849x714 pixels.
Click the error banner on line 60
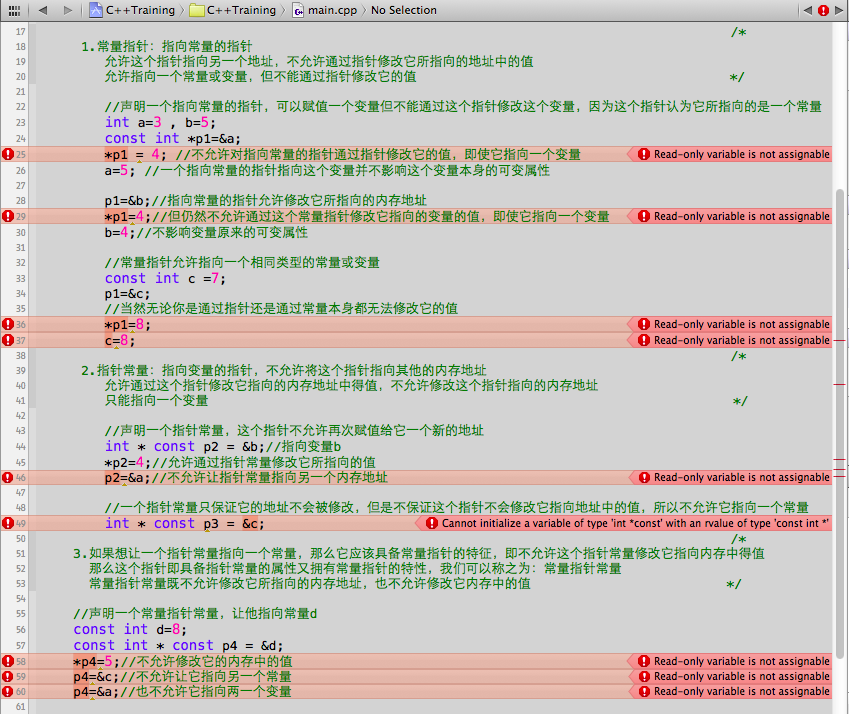(730, 691)
